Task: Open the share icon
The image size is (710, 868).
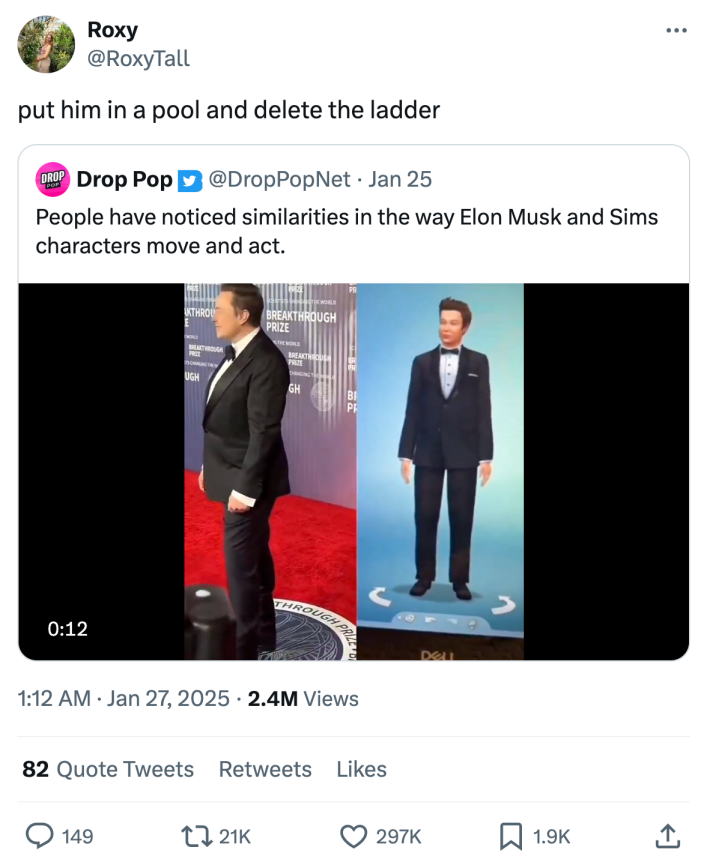Action: [668, 836]
